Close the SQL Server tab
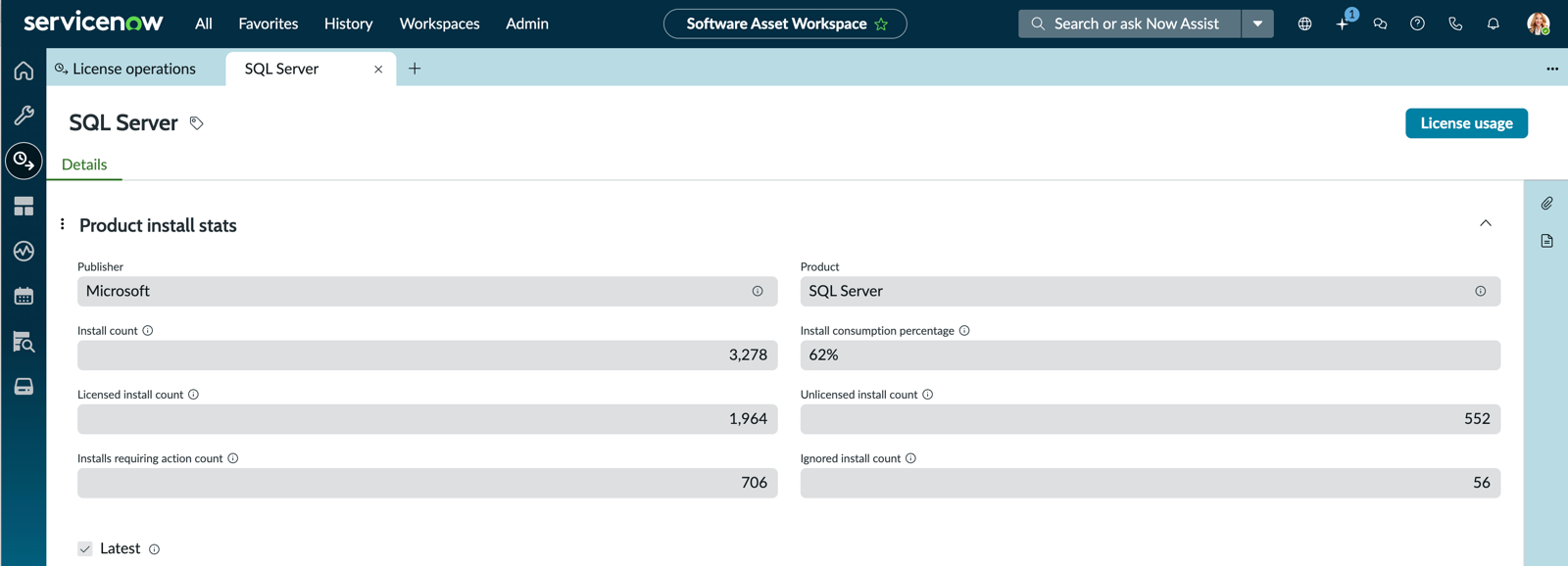This screenshot has width=1568, height=566. (x=378, y=69)
